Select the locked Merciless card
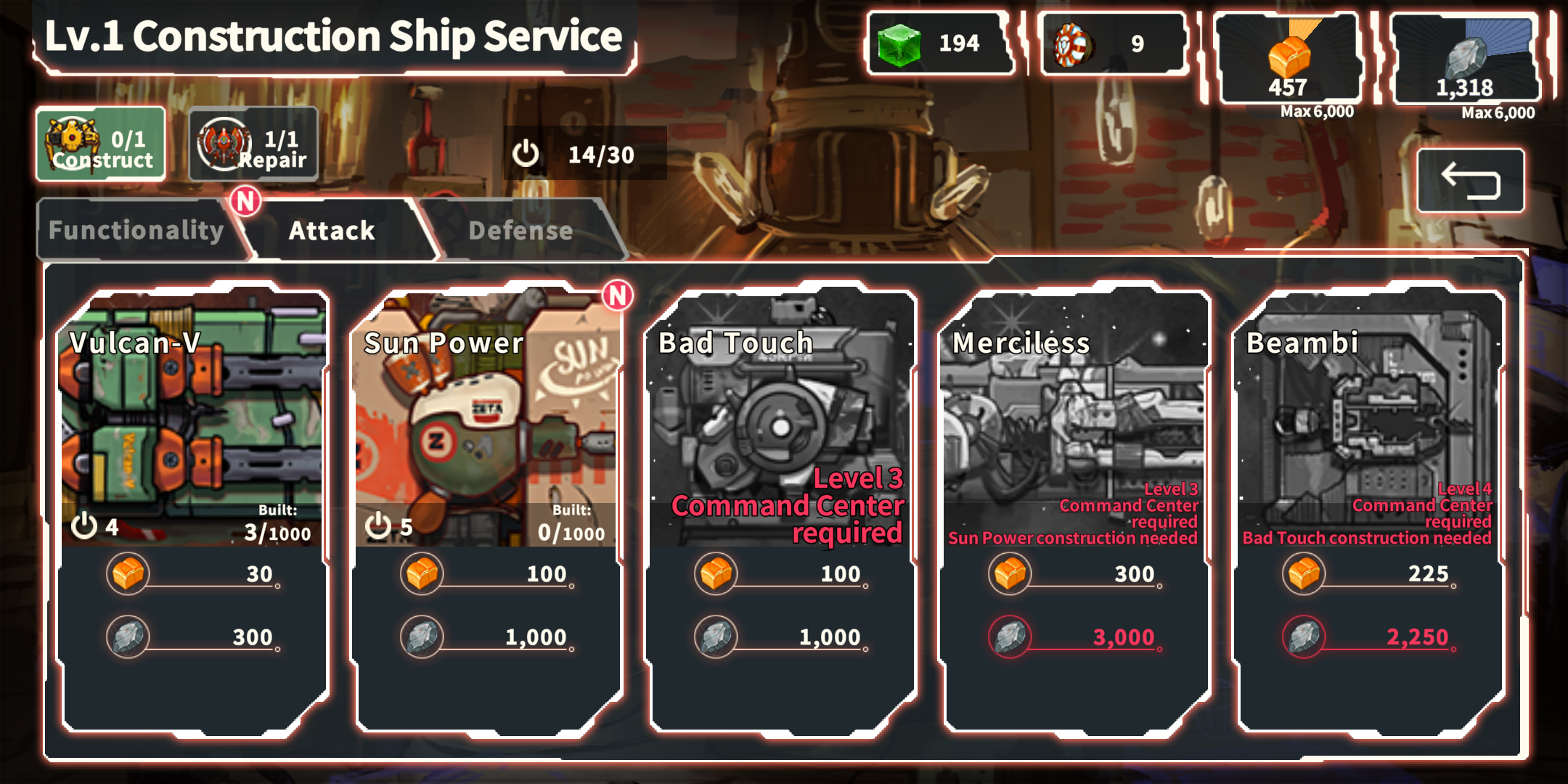Screen dimensions: 1568x784 (x=1076, y=511)
